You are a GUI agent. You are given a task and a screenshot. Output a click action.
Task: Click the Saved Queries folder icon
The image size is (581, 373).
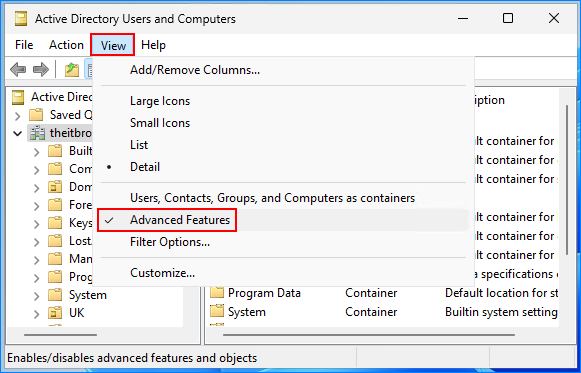tap(36, 115)
